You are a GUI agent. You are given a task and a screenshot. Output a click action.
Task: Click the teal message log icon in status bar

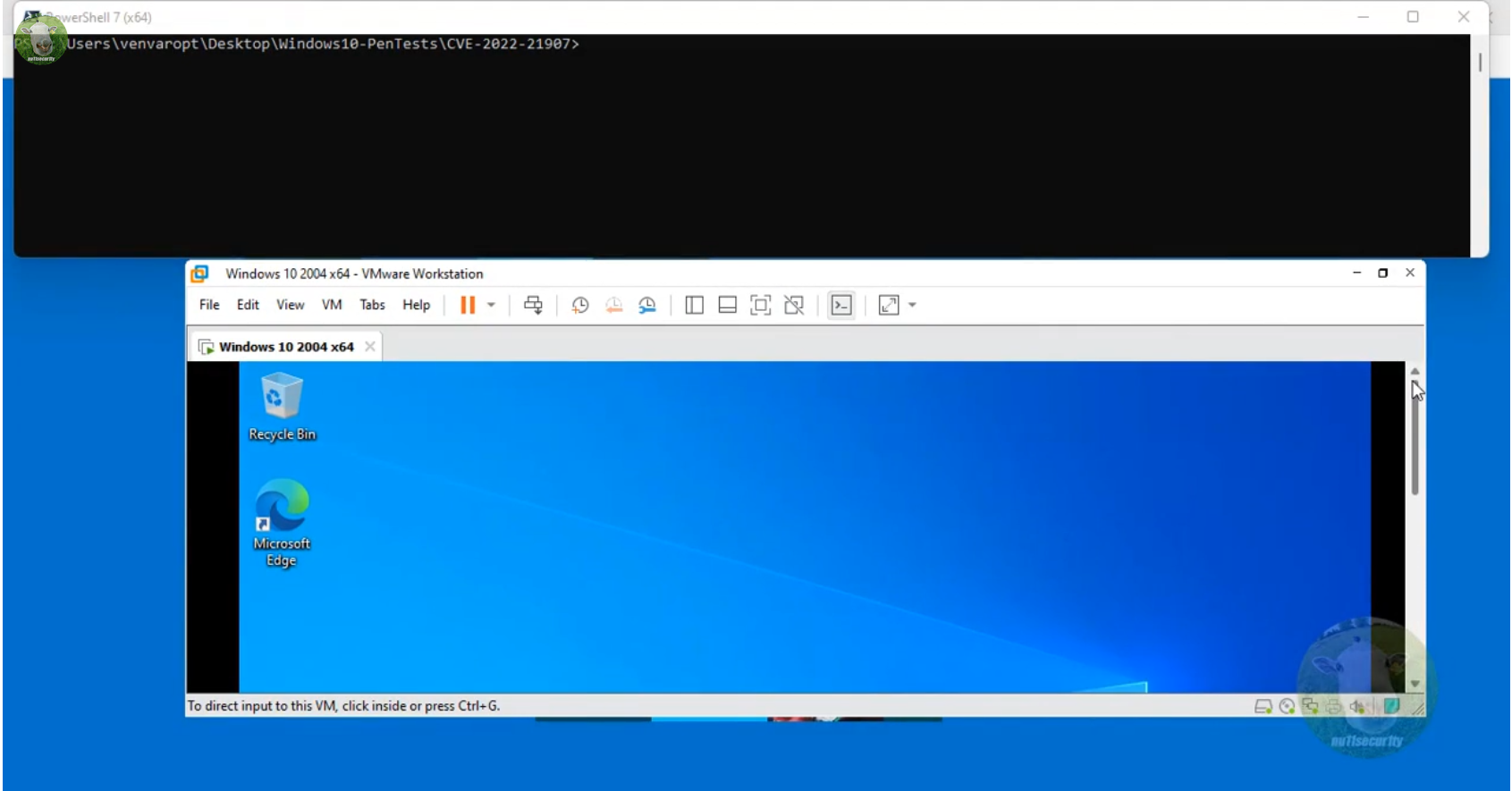1391,706
